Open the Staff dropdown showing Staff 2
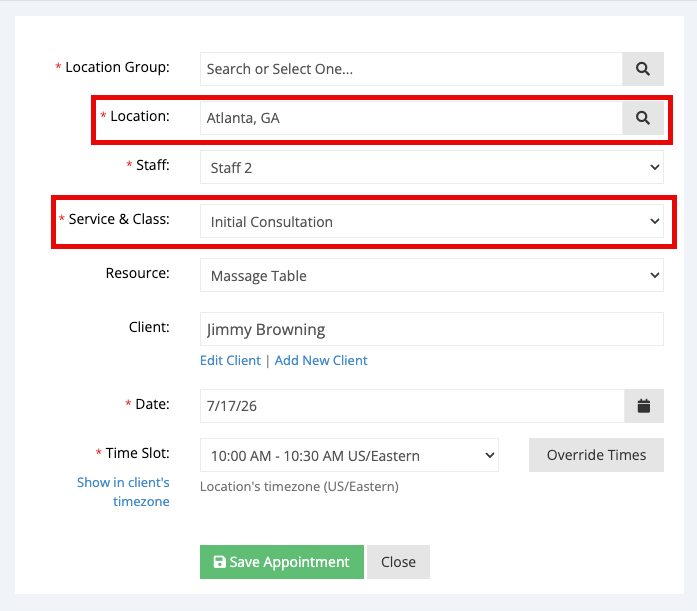Image resolution: width=697 pixels, height=611 pixels. pos(432,167)
